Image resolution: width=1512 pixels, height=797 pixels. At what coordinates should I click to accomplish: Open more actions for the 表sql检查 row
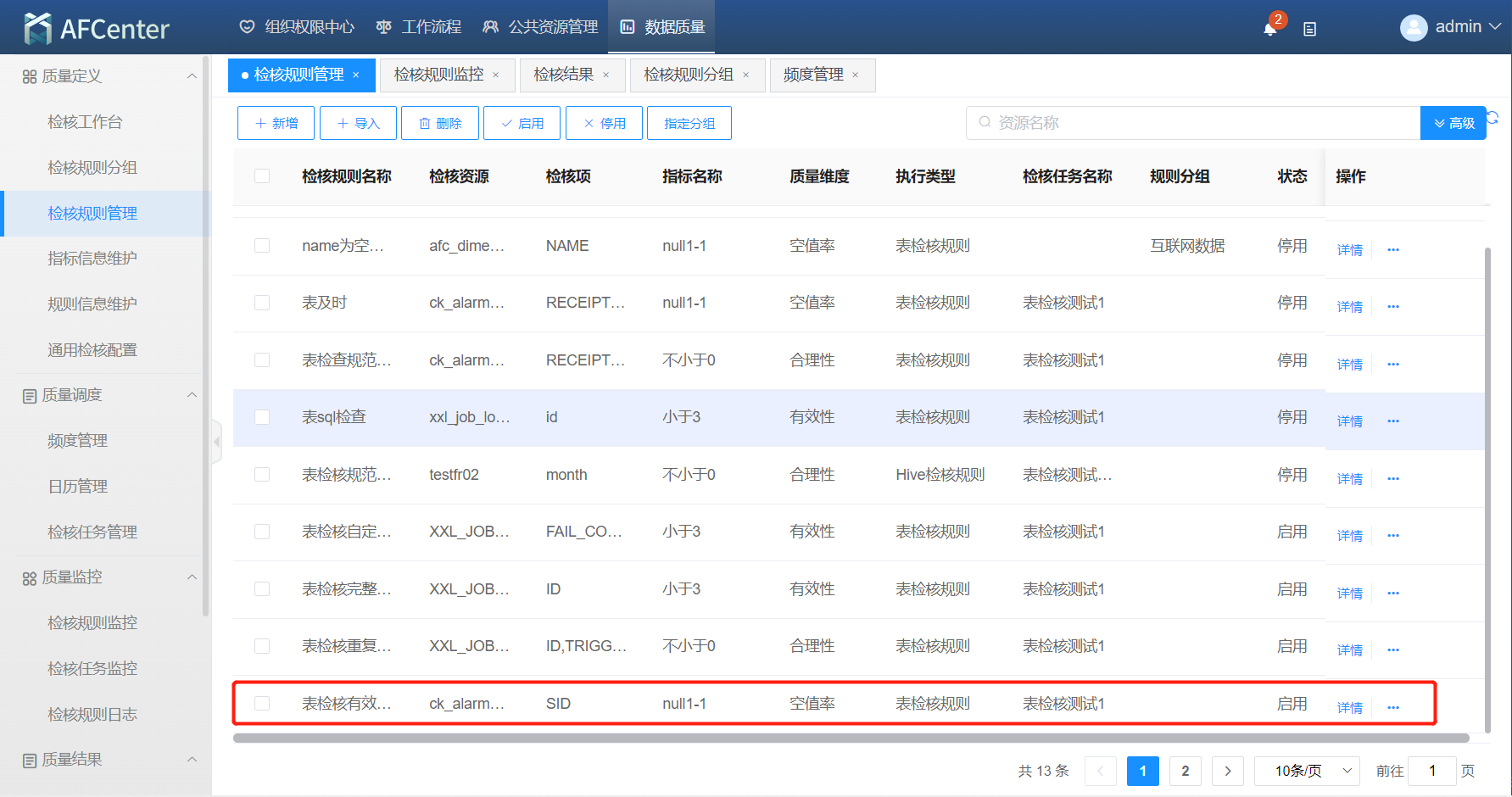1392,421
